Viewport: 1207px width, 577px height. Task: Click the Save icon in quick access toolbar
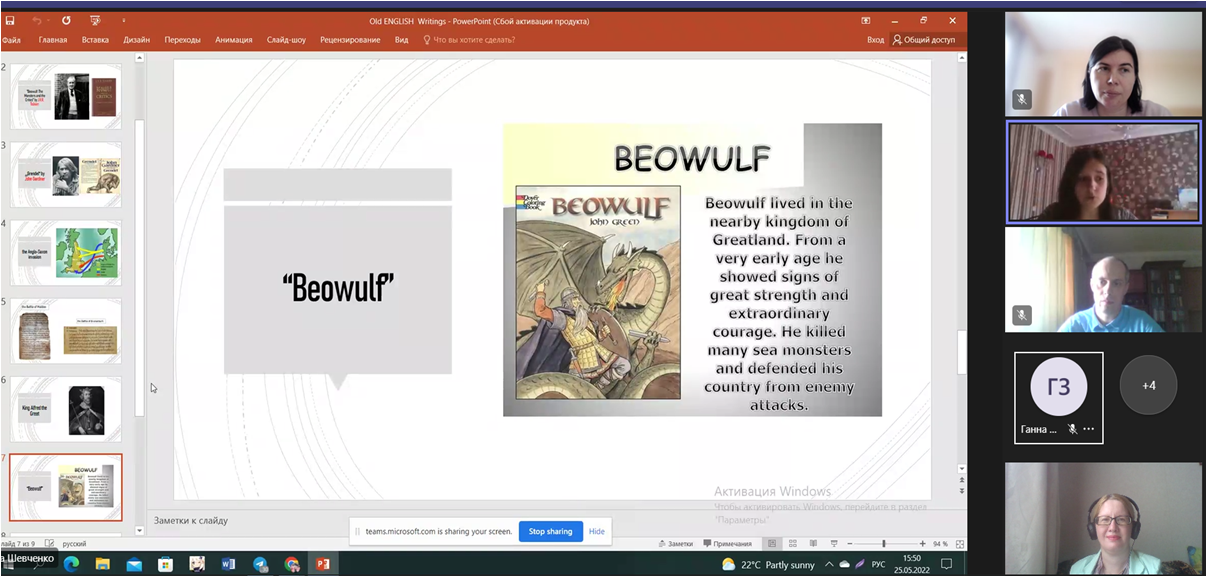coord(10,20)
